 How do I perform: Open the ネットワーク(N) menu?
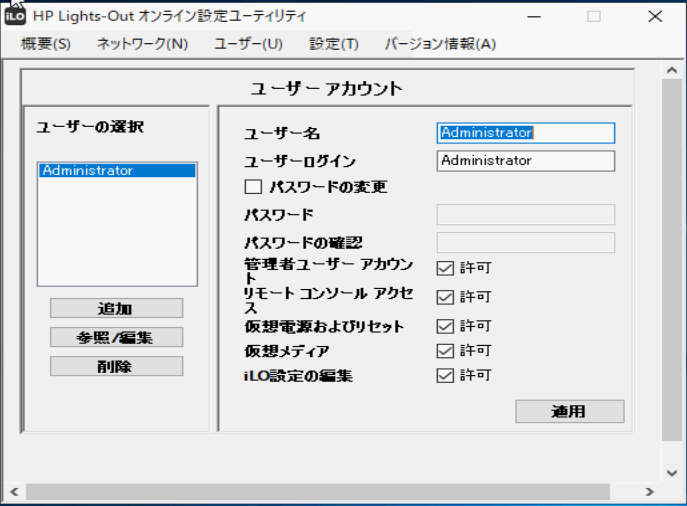142,44
